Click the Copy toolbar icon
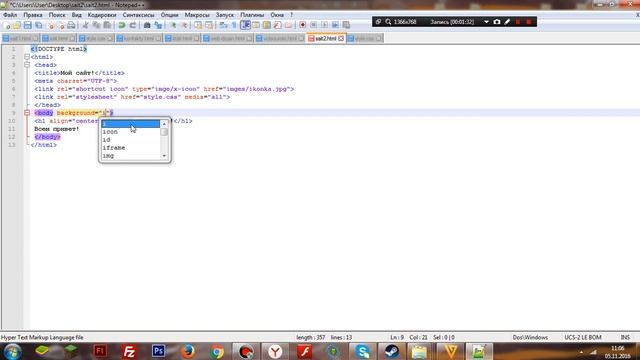The image size is (640, 360). [96, 25]
